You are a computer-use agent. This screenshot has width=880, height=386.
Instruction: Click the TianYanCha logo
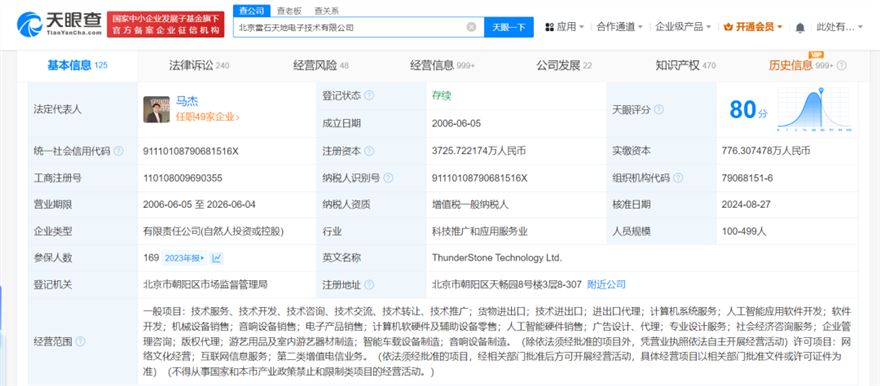tap(59, 24)
